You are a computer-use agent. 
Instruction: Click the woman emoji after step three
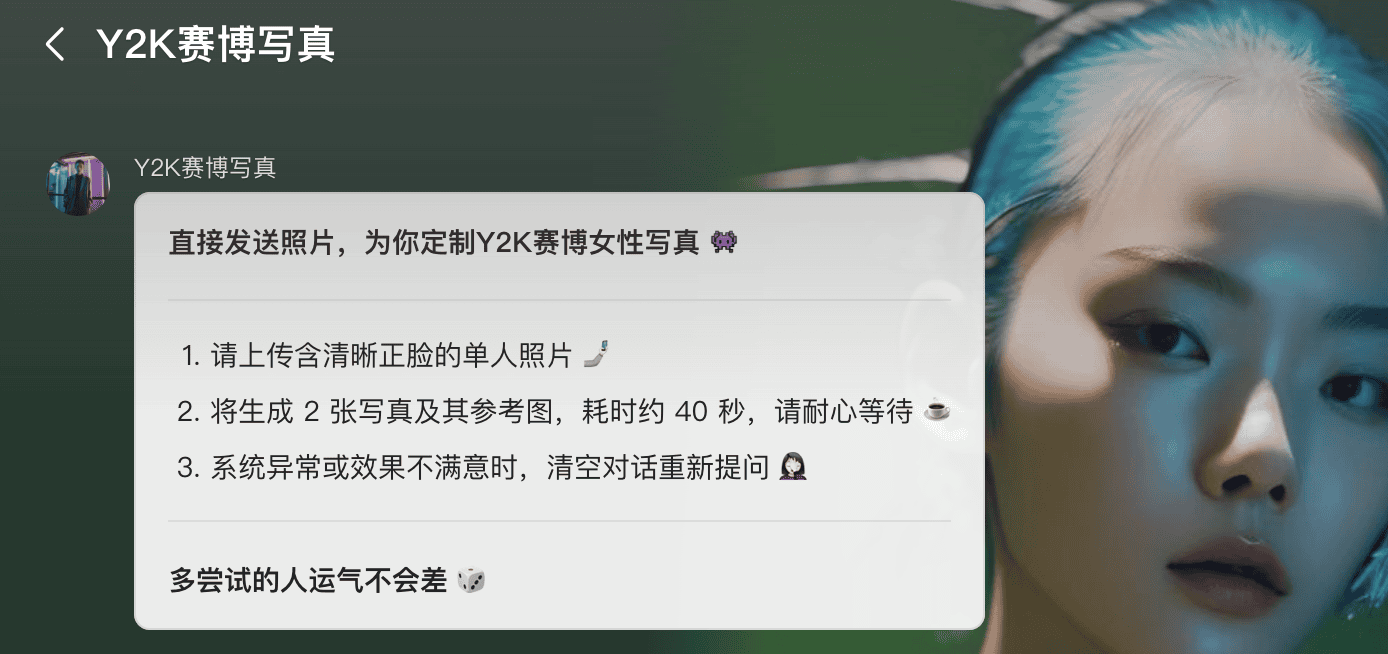[793, 467]
